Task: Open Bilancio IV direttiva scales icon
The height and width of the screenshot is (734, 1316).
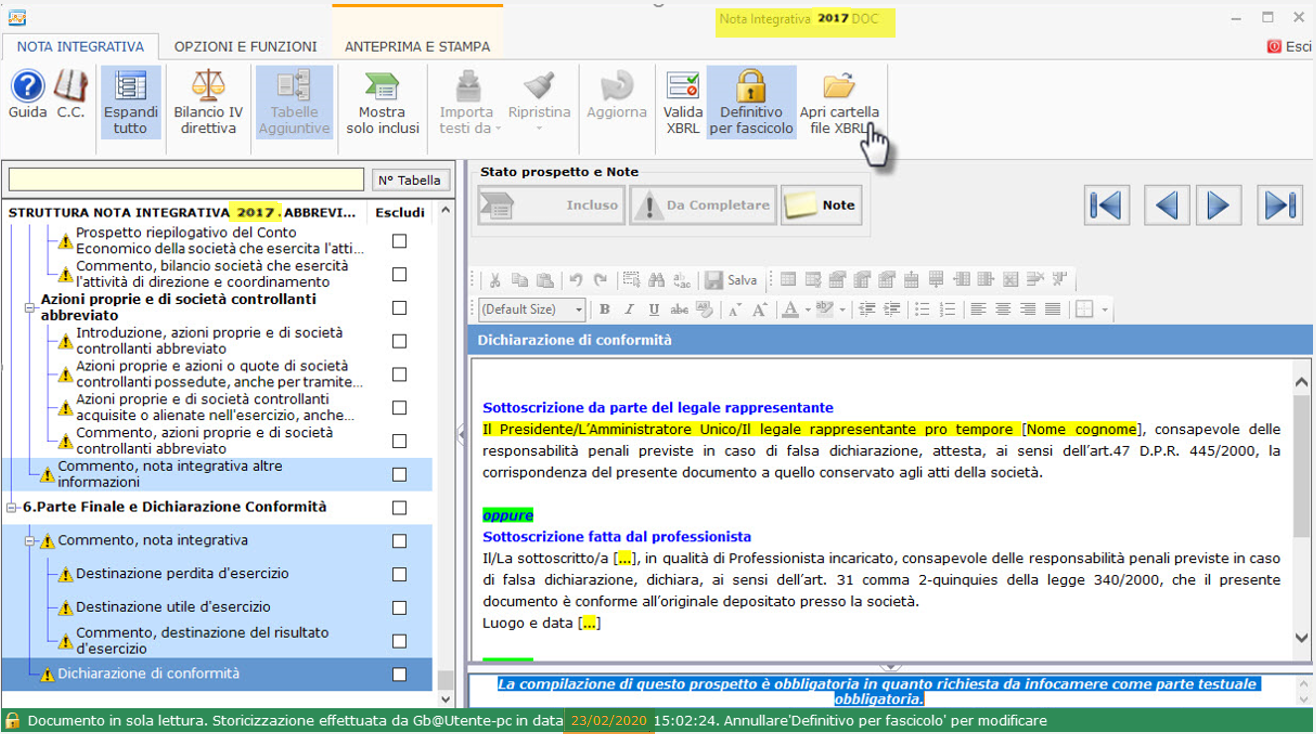Action: click(x=208, y=102)
